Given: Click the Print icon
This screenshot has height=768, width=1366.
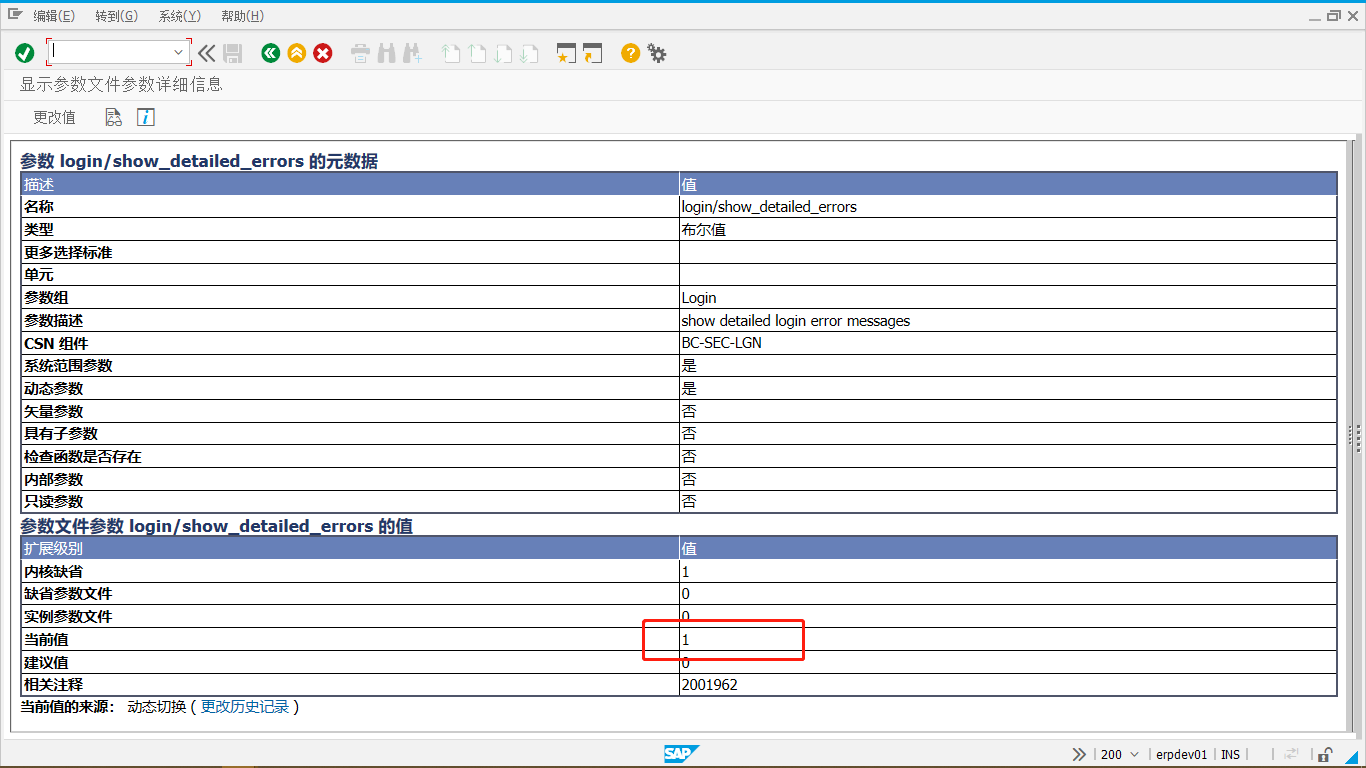Looking at the screenshot, I should coord(360,53).
